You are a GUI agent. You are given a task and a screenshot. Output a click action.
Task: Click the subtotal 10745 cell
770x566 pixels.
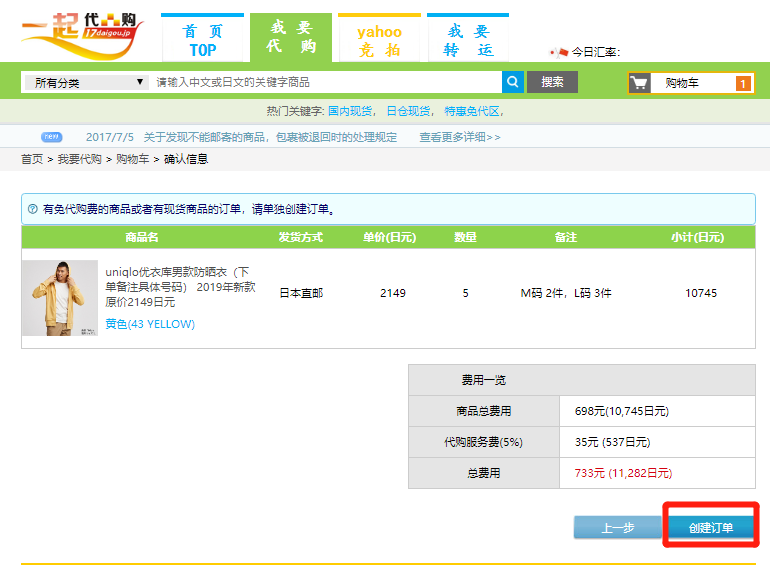tap(701, 293)
